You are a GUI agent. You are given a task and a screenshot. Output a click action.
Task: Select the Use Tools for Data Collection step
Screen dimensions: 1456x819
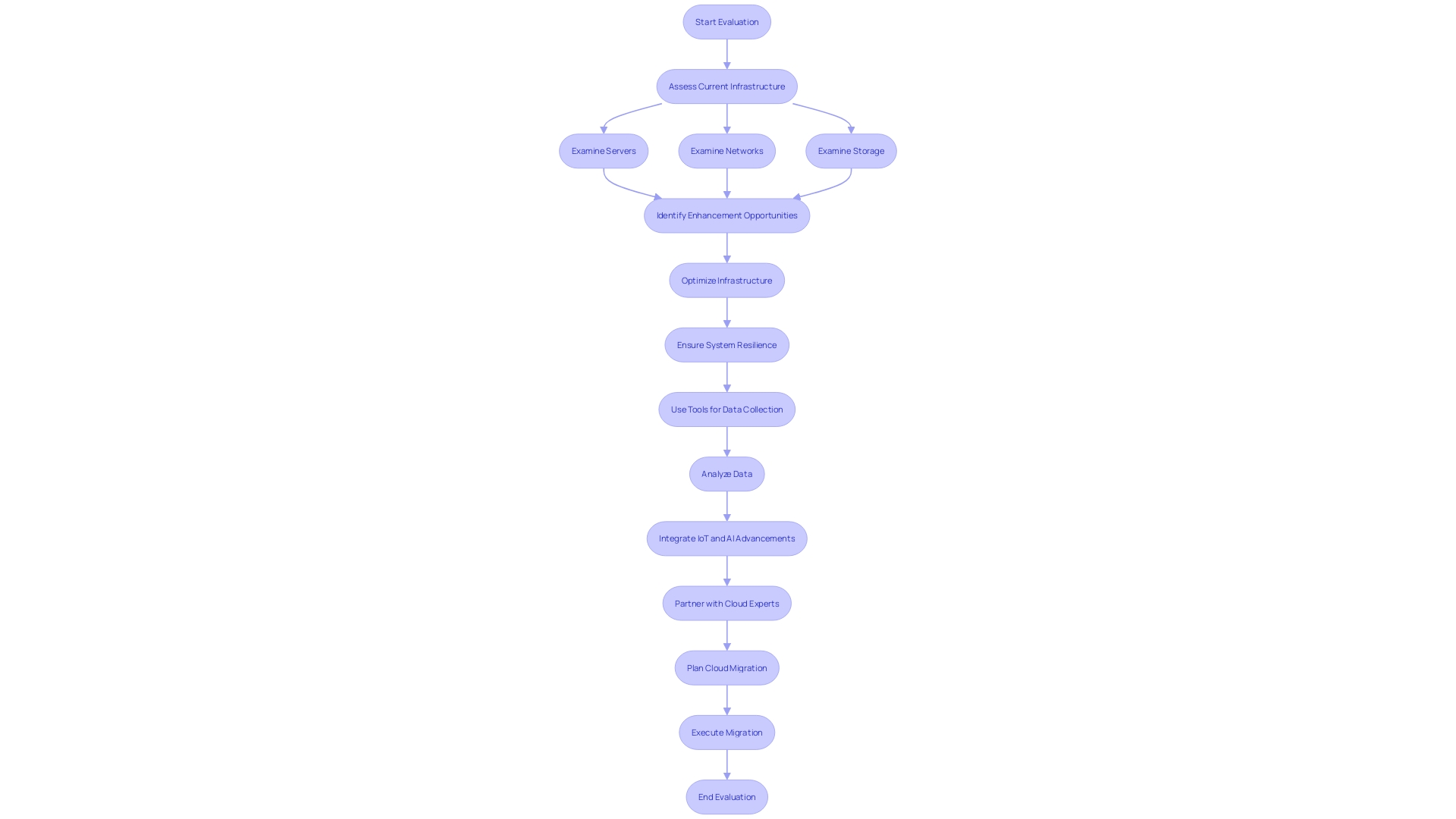[x=726, y=408]
